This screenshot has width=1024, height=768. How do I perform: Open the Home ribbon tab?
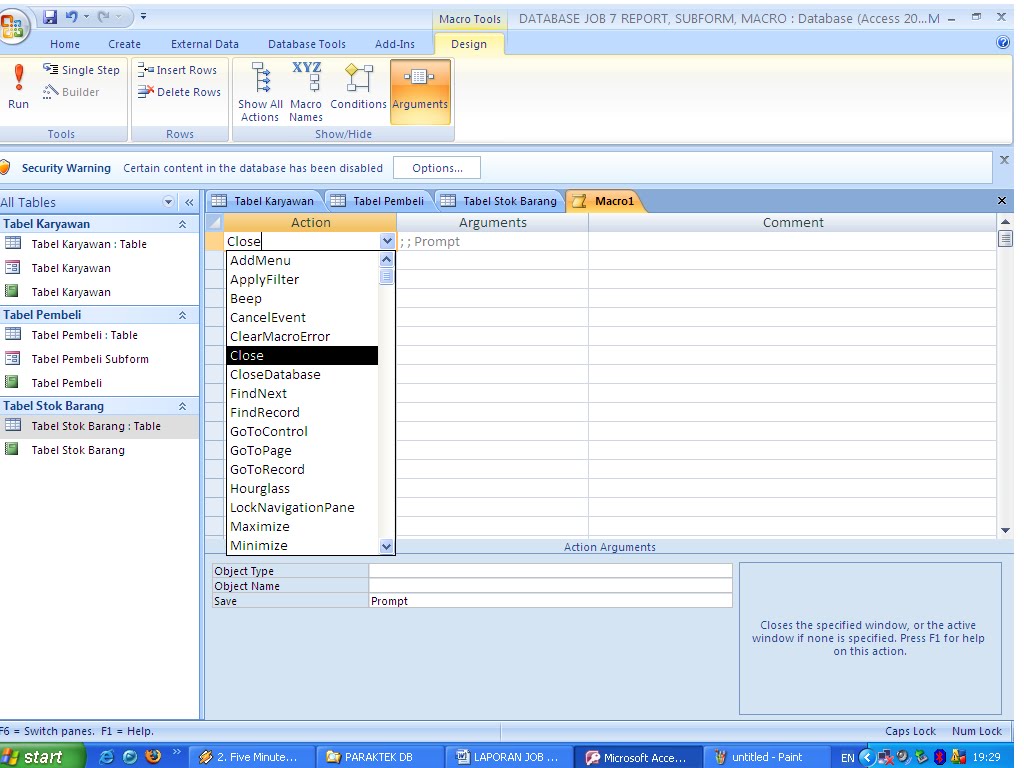click(x=65, y=44)
